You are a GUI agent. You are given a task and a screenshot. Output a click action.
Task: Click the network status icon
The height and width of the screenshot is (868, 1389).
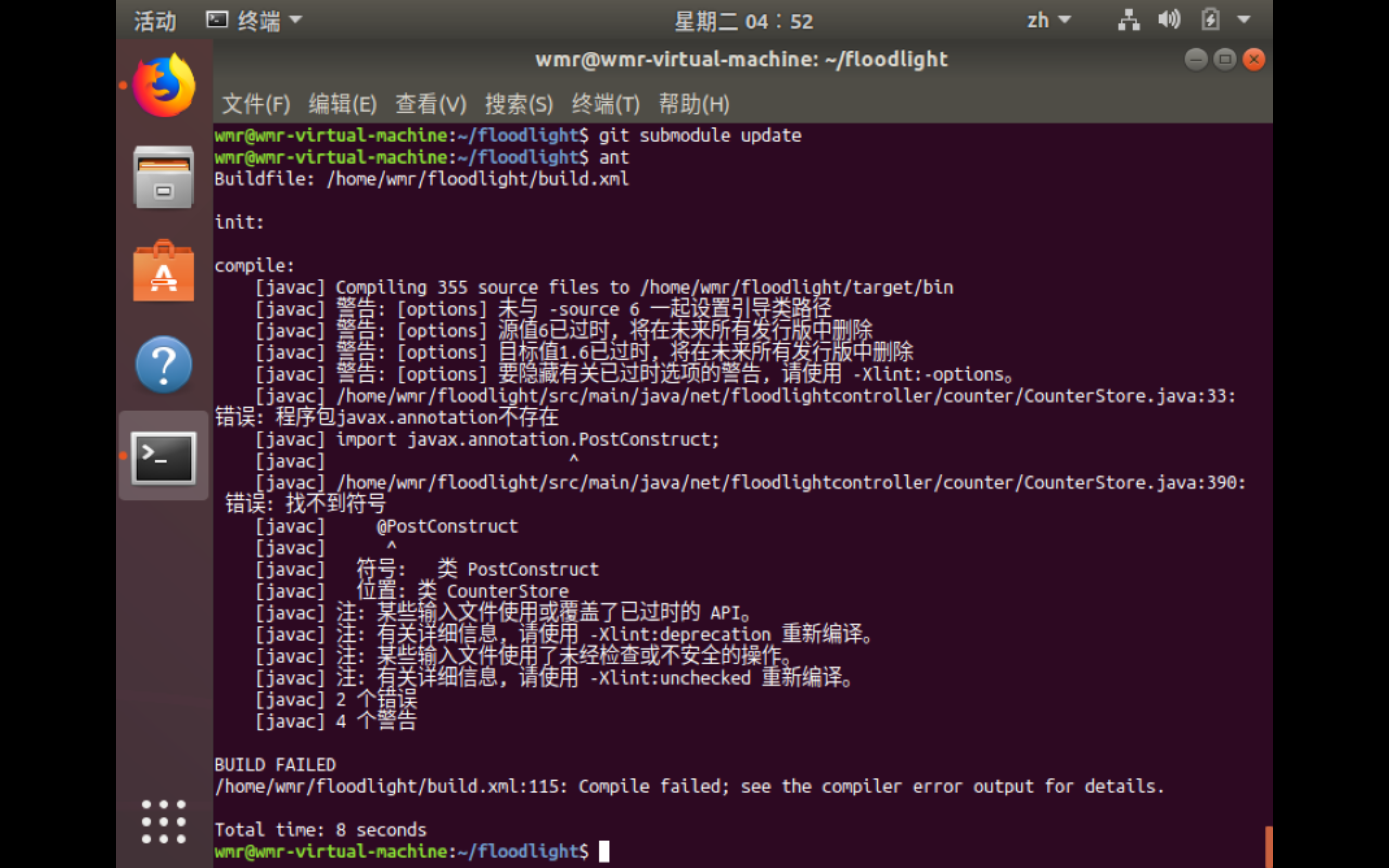point(1129,20)
